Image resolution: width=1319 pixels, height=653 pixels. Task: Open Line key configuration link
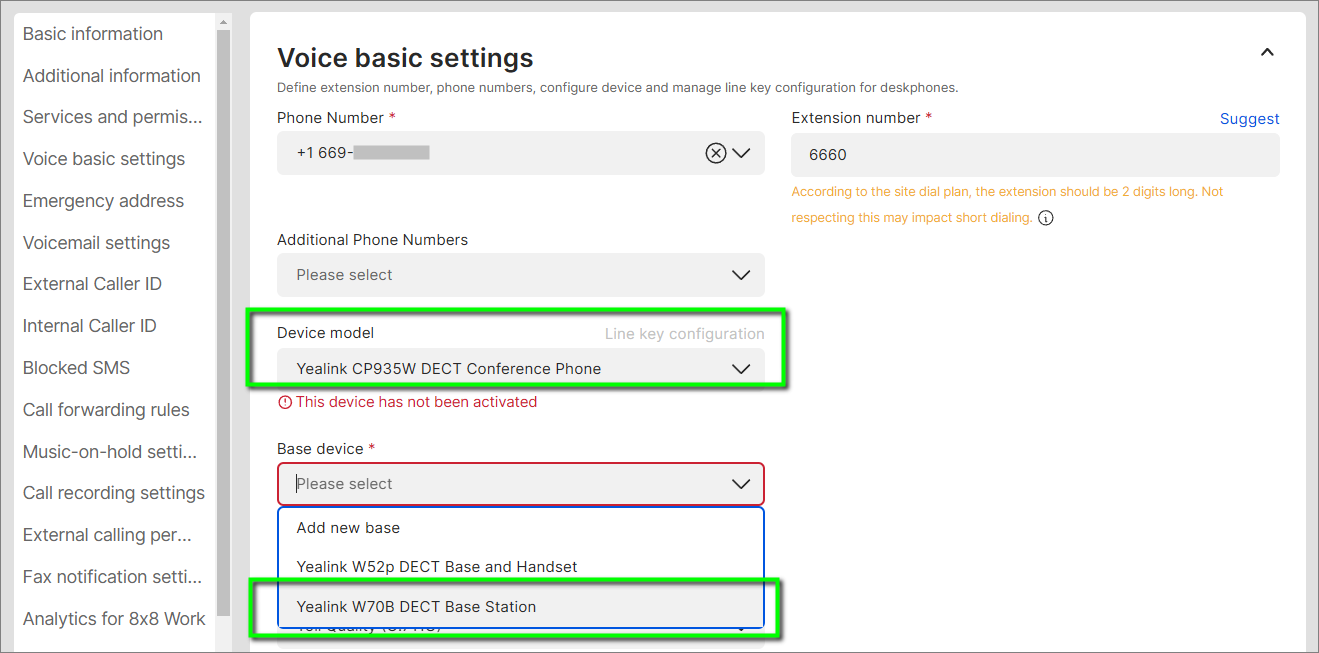684,334
